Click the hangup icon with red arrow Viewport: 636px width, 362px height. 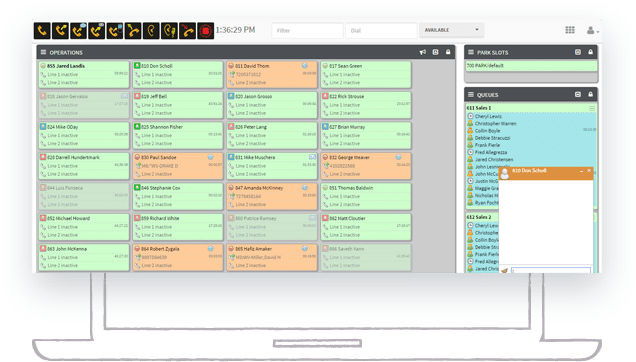pyautogui.click(x=187, y=30)
